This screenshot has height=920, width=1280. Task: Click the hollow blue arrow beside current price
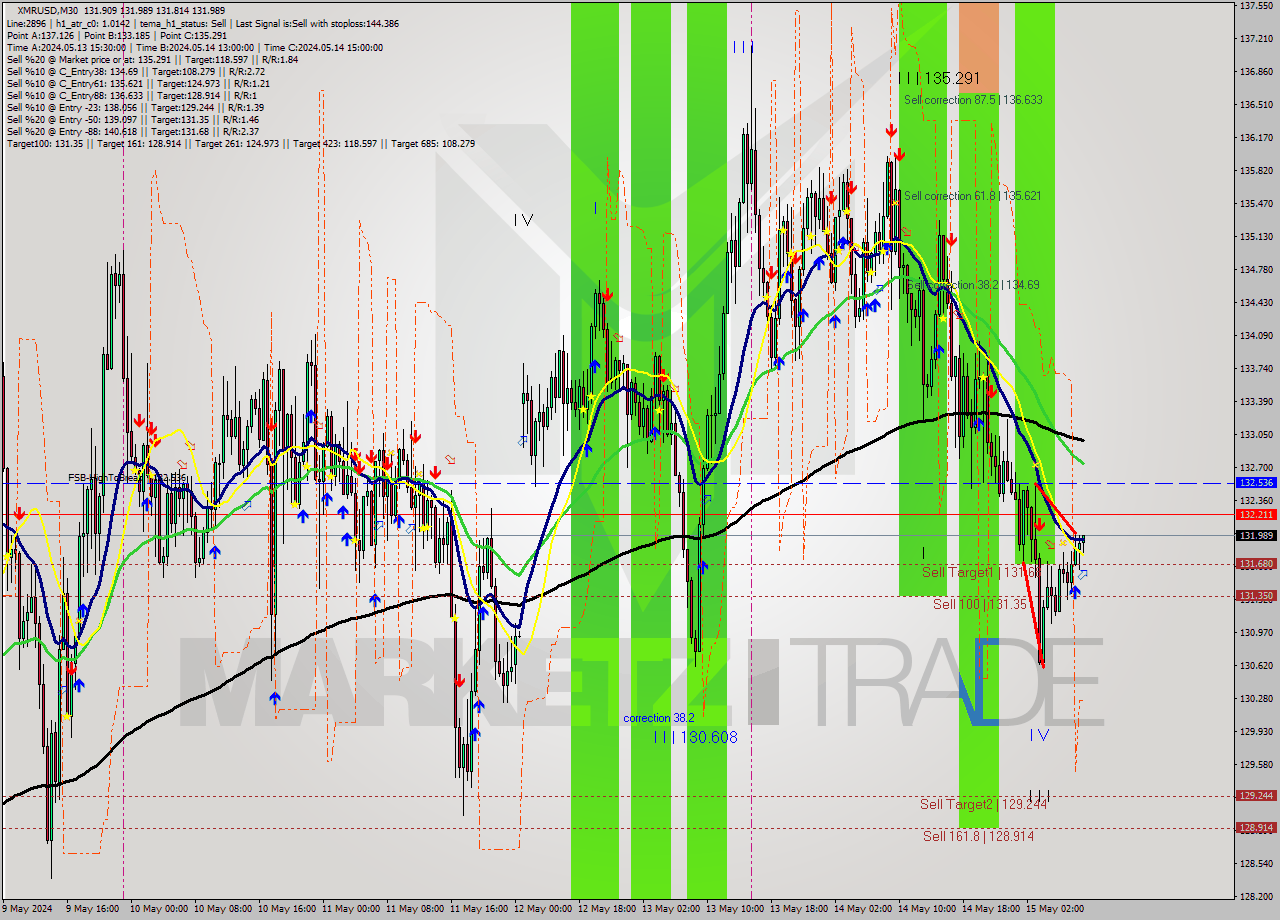[x=1082, y=574]
